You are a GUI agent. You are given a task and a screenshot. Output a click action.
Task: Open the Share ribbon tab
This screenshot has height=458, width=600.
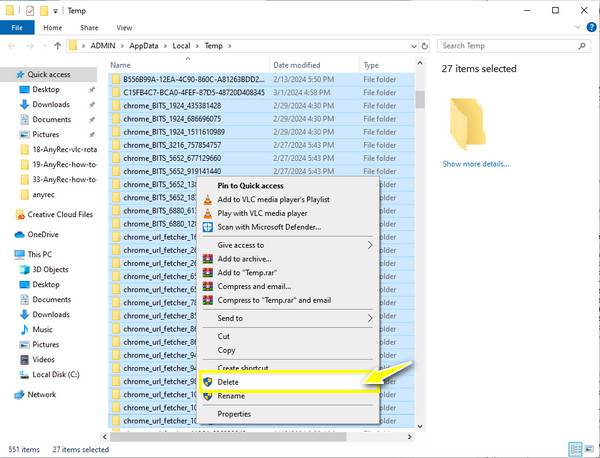tap(89, 28)
